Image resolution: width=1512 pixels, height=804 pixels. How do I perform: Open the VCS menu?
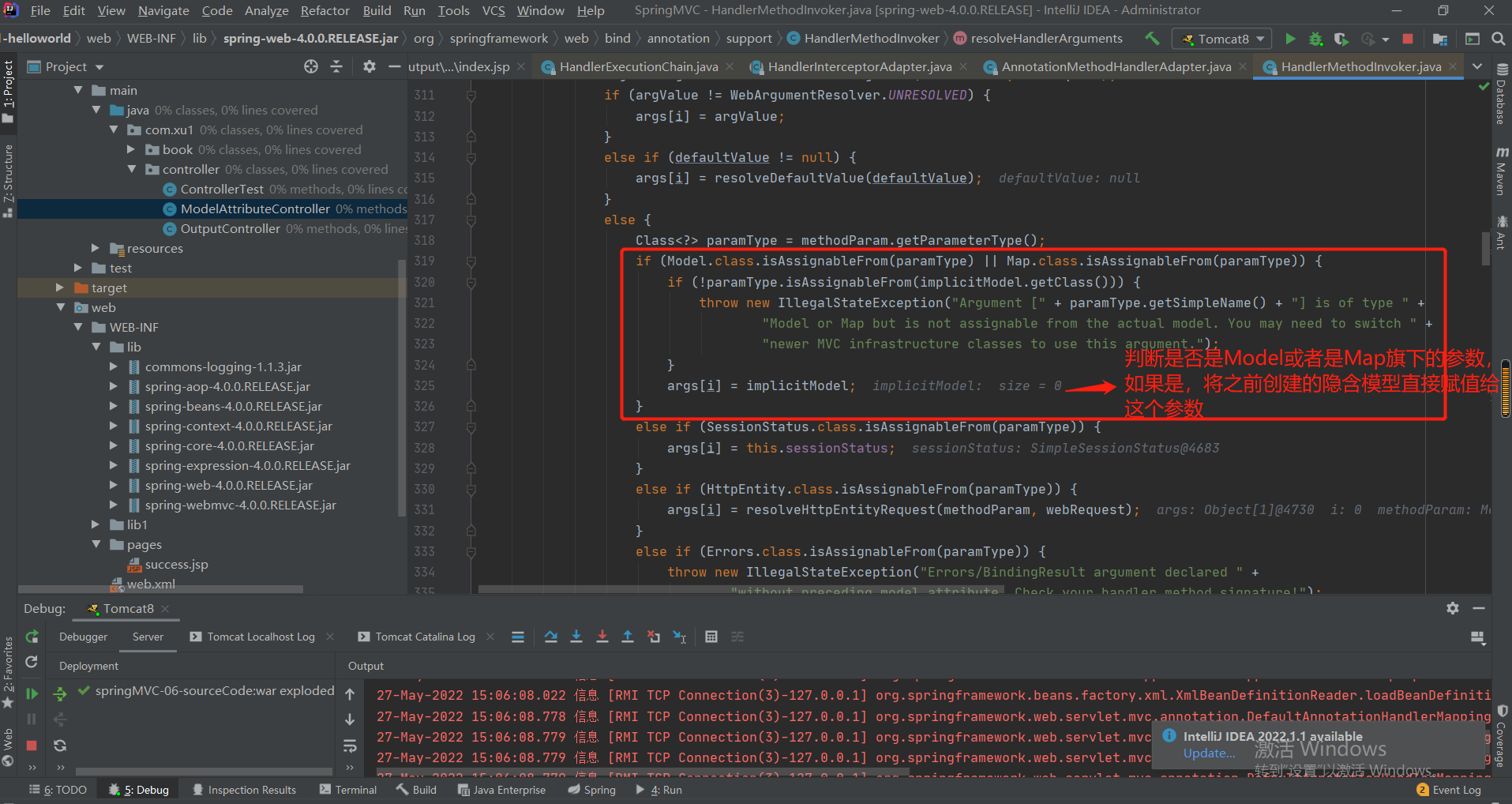click(493, 10)
